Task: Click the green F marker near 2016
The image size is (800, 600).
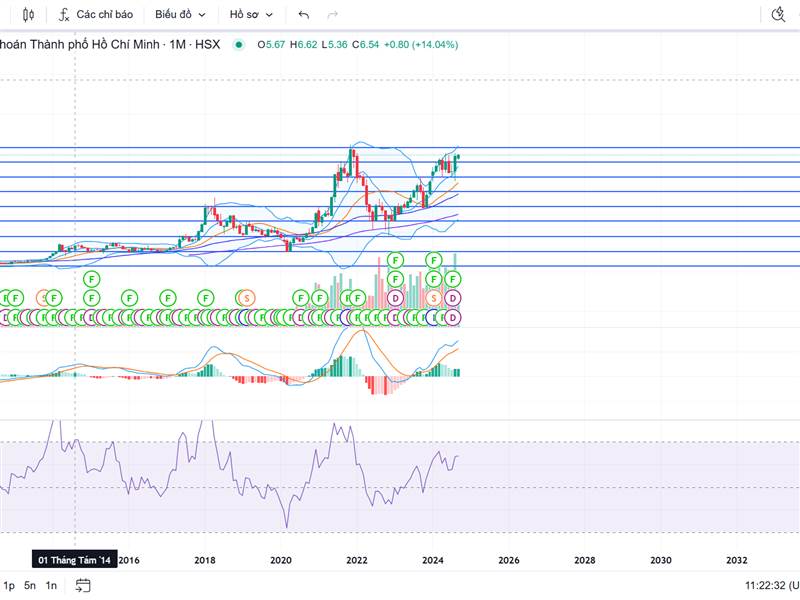Action: tap(130, 298)
